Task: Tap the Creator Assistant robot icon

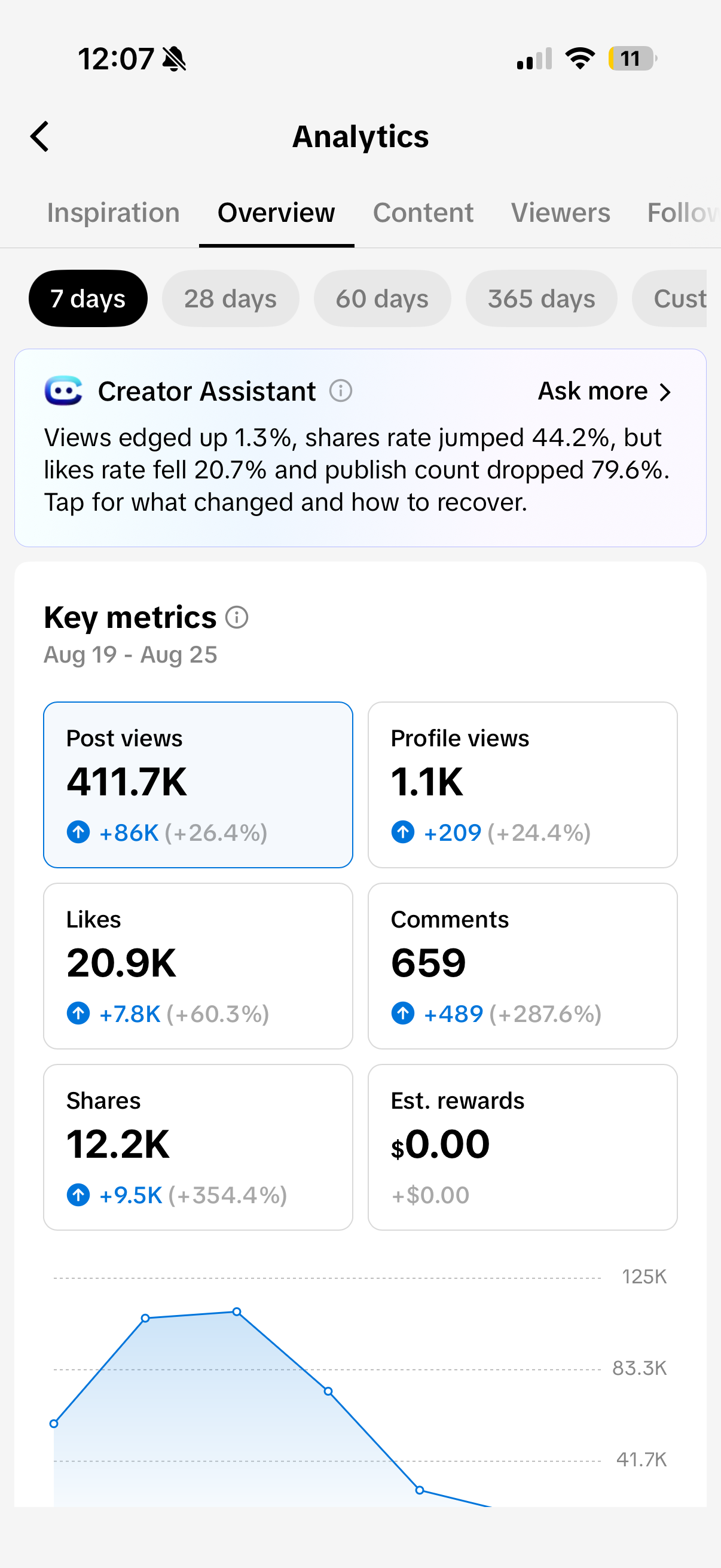Action: click(63, 391)
